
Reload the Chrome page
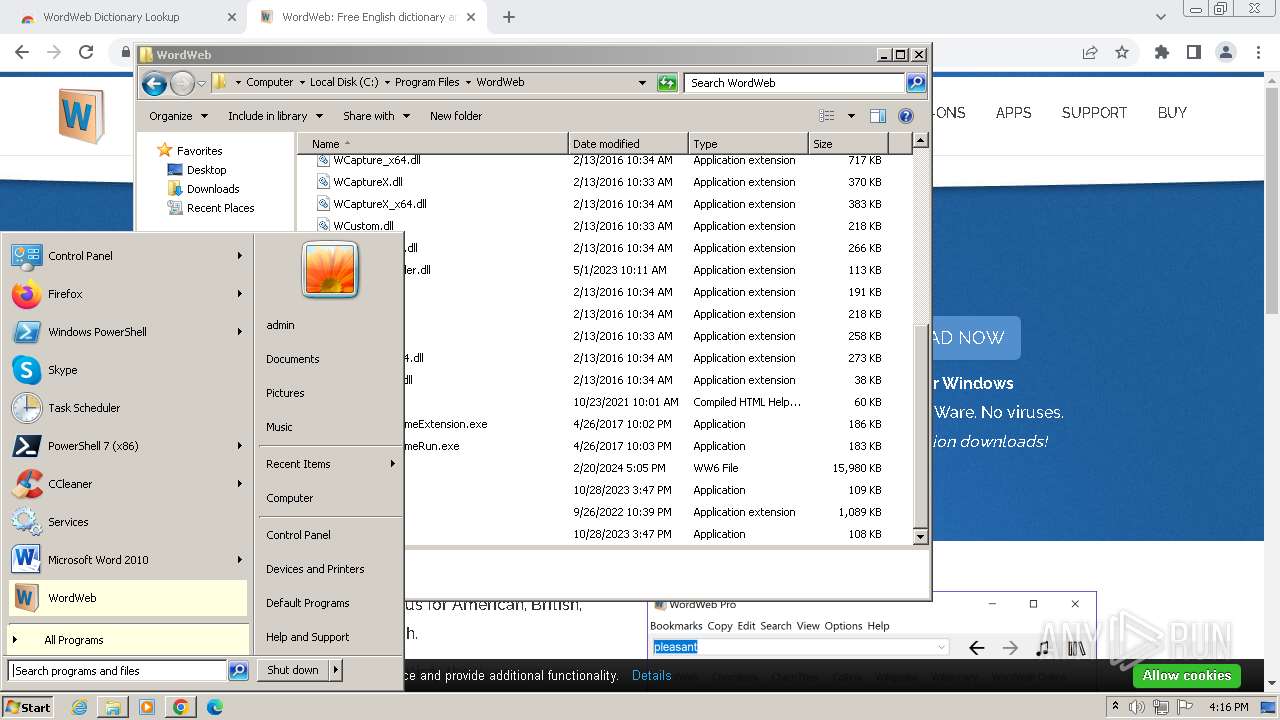point(86,52)
